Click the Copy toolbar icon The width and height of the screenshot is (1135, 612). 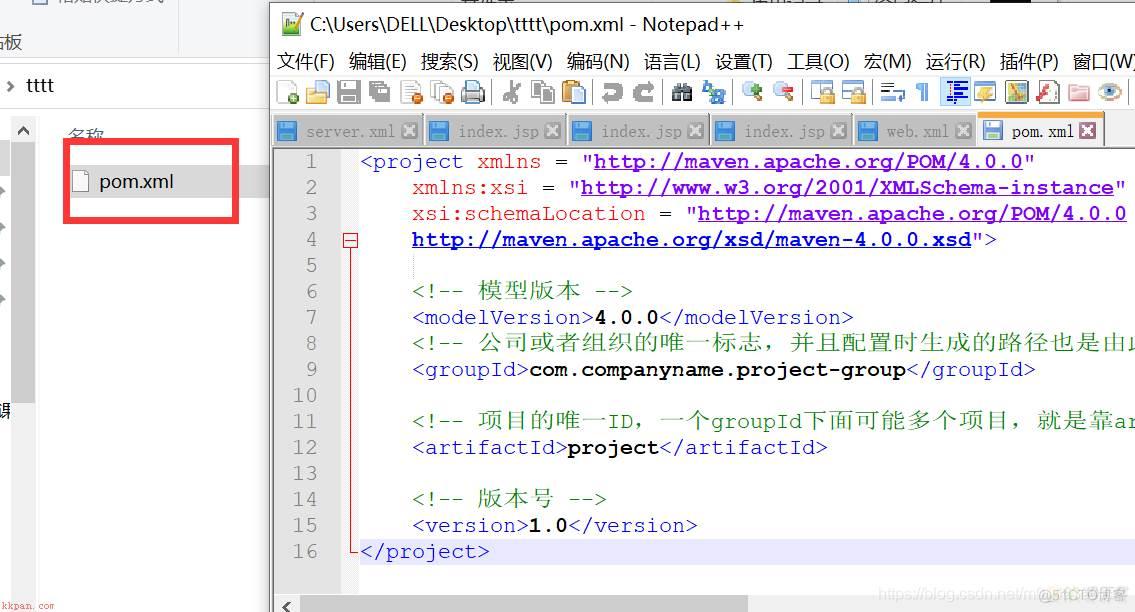pos(542,92)
